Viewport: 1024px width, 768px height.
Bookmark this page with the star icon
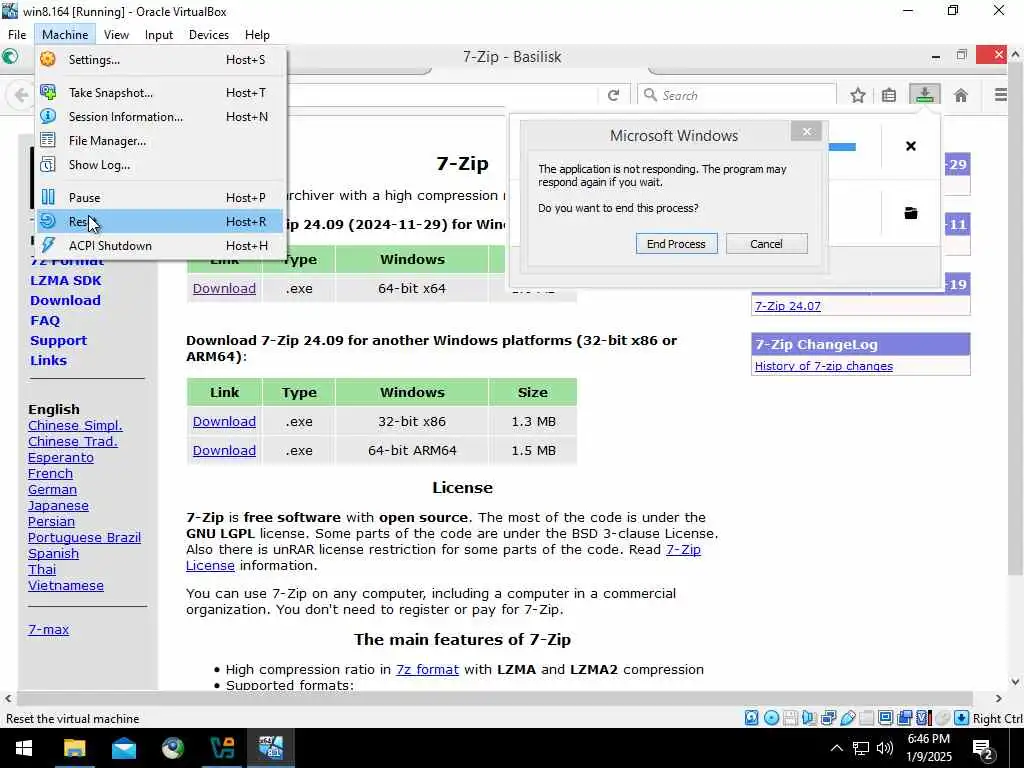coord(858,95)
